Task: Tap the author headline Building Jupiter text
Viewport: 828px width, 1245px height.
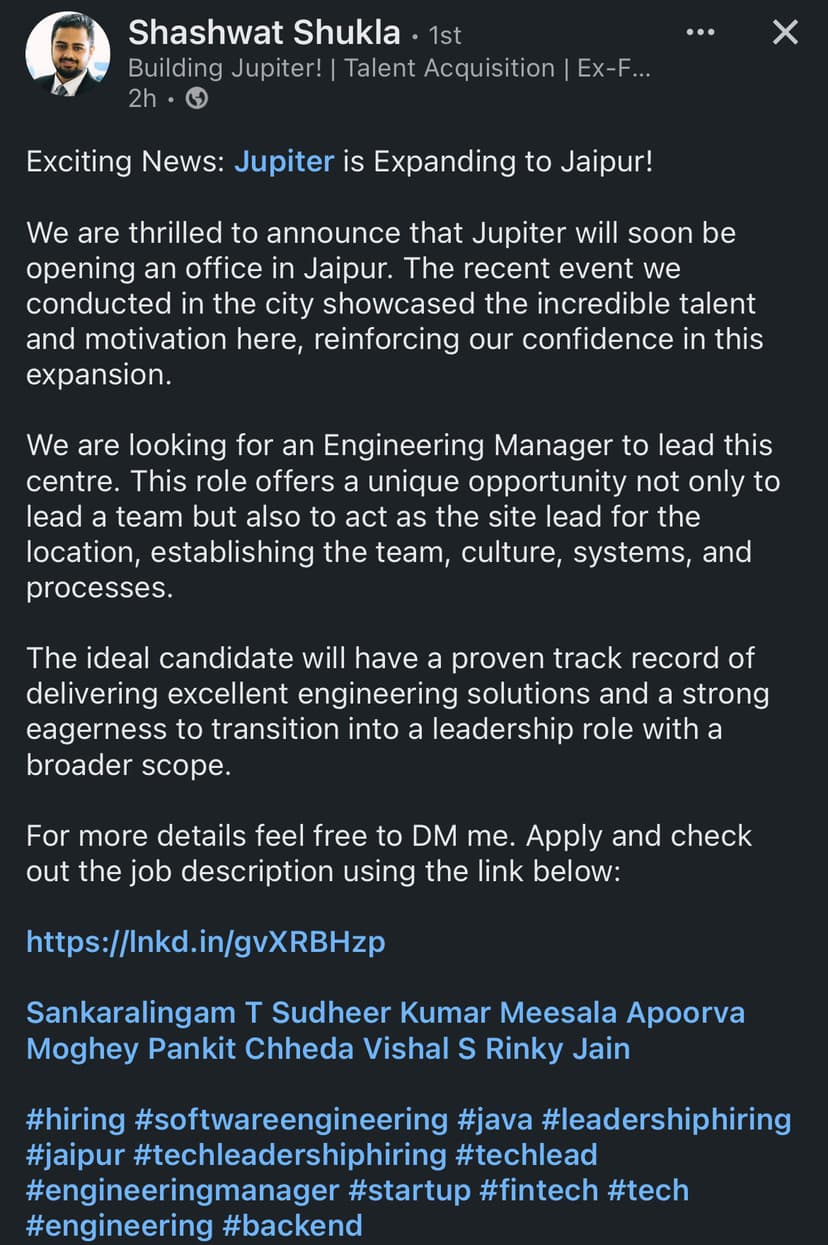Action: point(390,68)
